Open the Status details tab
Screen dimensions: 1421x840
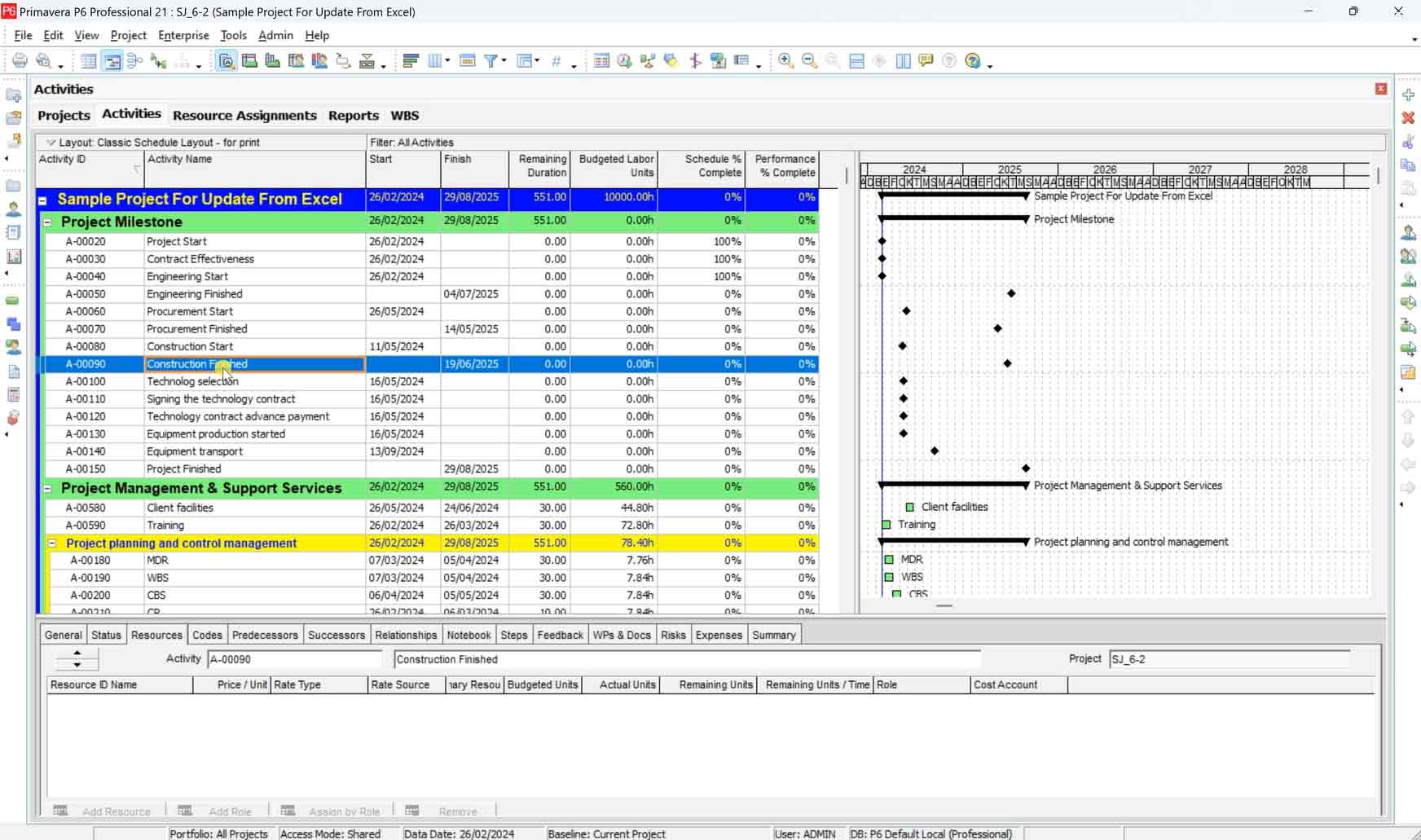point(106,635)
